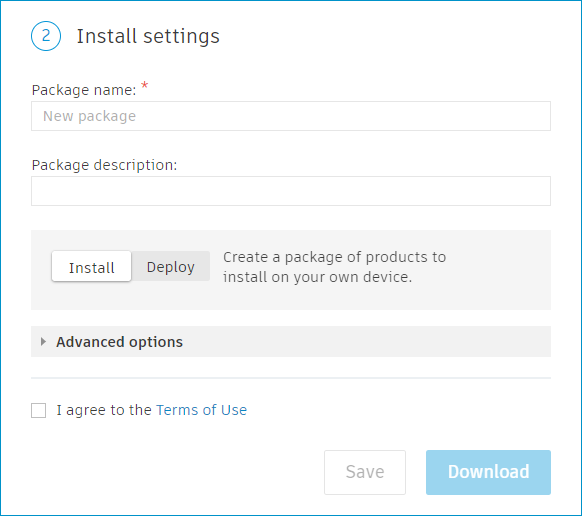The image size is (582, 516).
Task: Check the agree to Terms checkbox
Action: click(x=39, y=410)
